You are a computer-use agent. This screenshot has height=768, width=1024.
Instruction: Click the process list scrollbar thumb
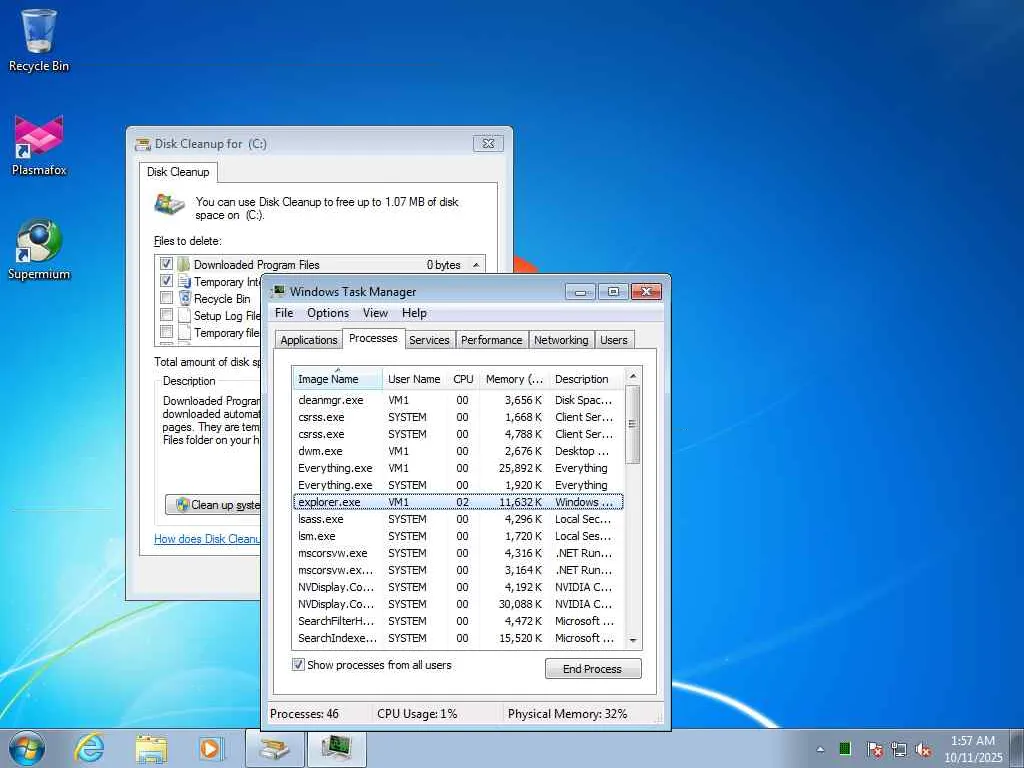(x=632, y=425)
